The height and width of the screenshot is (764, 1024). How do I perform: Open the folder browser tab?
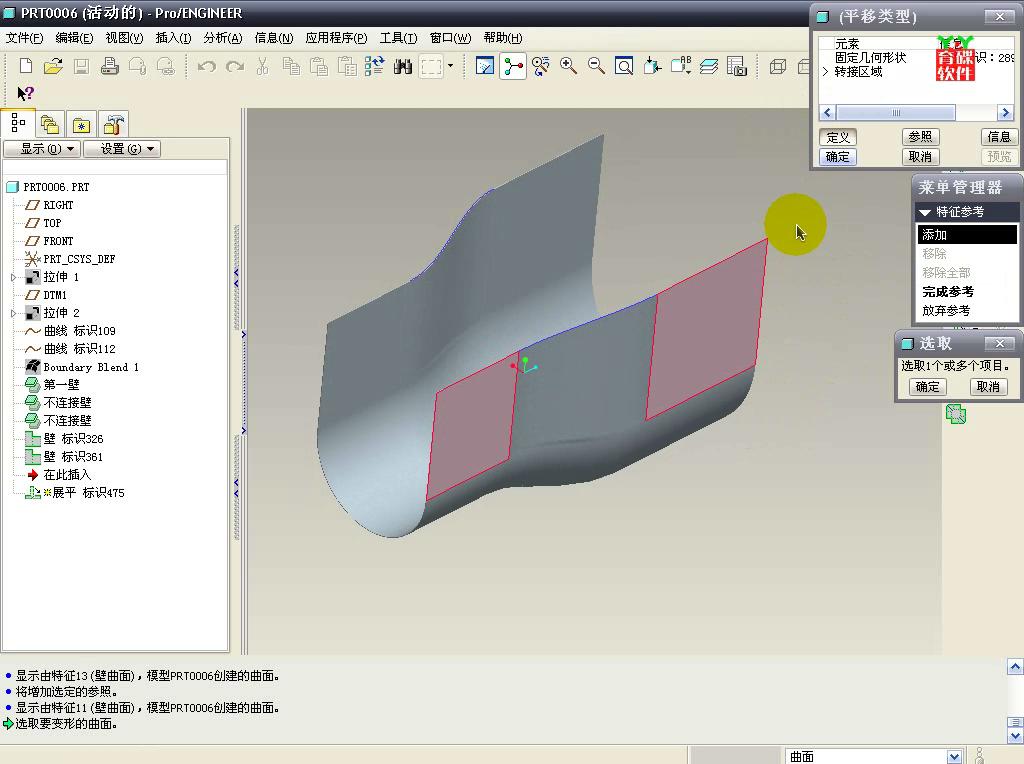pyautogui.click(x=50, y=124)
